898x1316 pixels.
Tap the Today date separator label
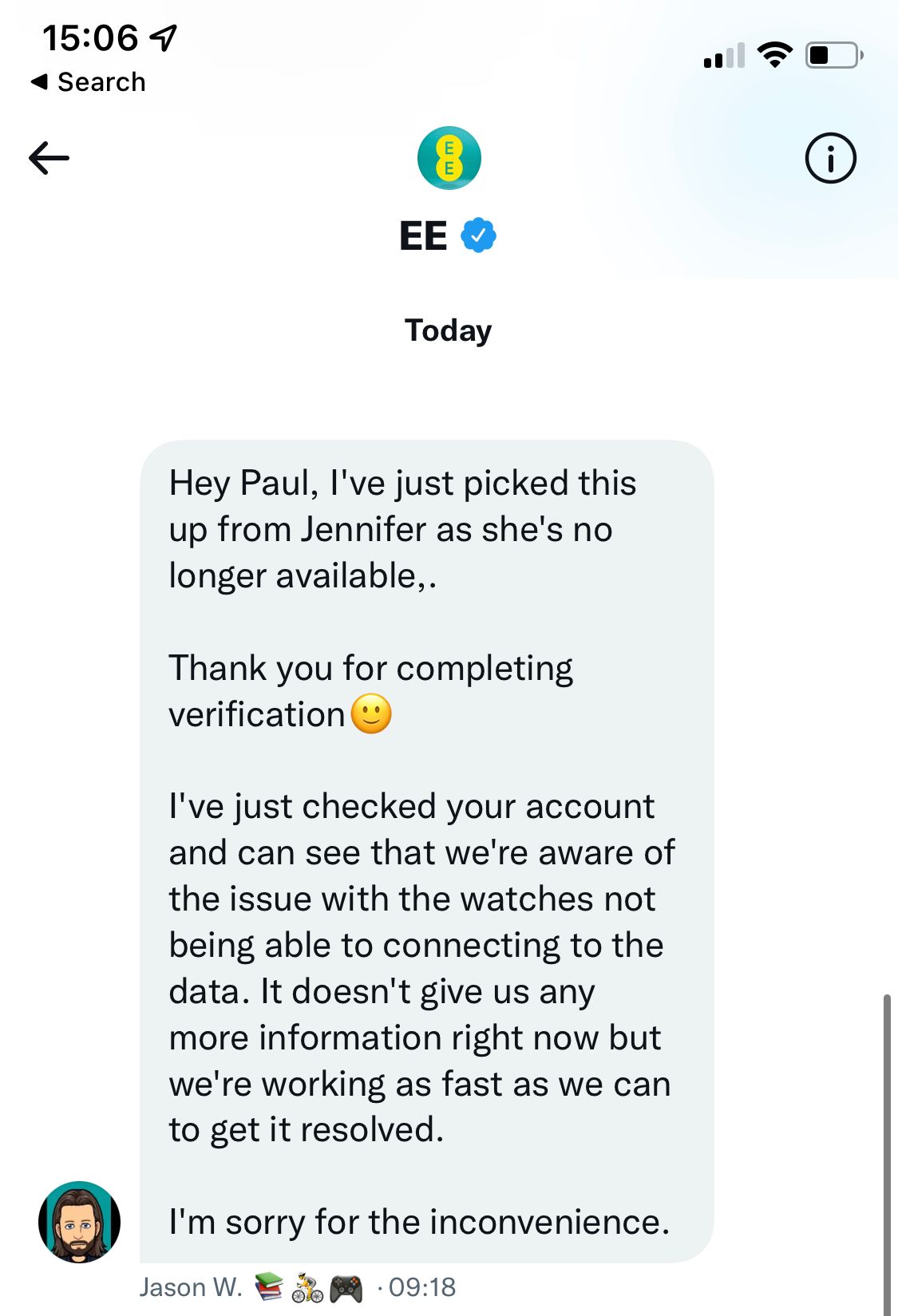tap(448, 330)
